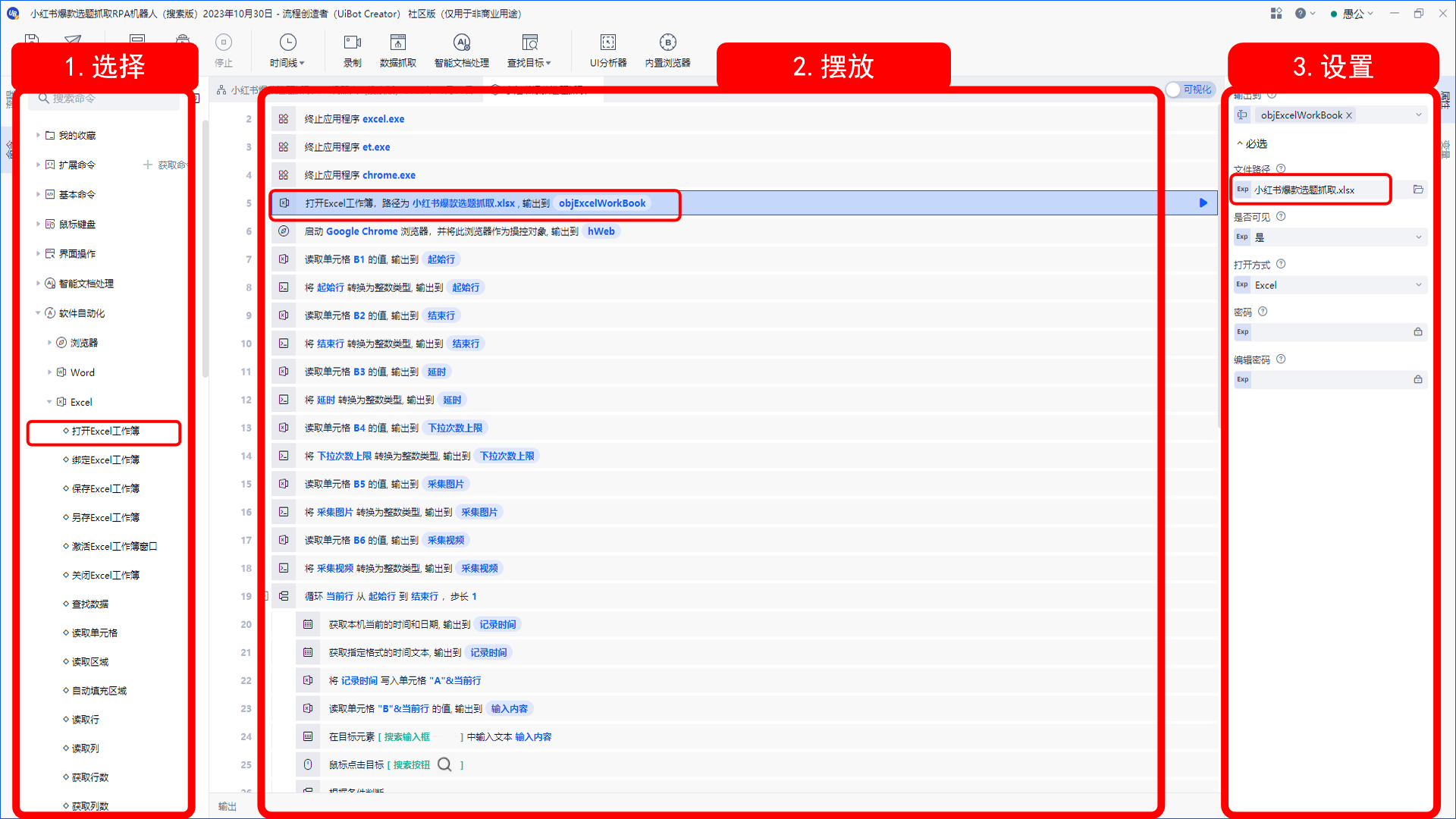Click the icon of 读取单元格 B1 row
The height and width of the screenshot is (819, 1456).
[x=284, y=259]
